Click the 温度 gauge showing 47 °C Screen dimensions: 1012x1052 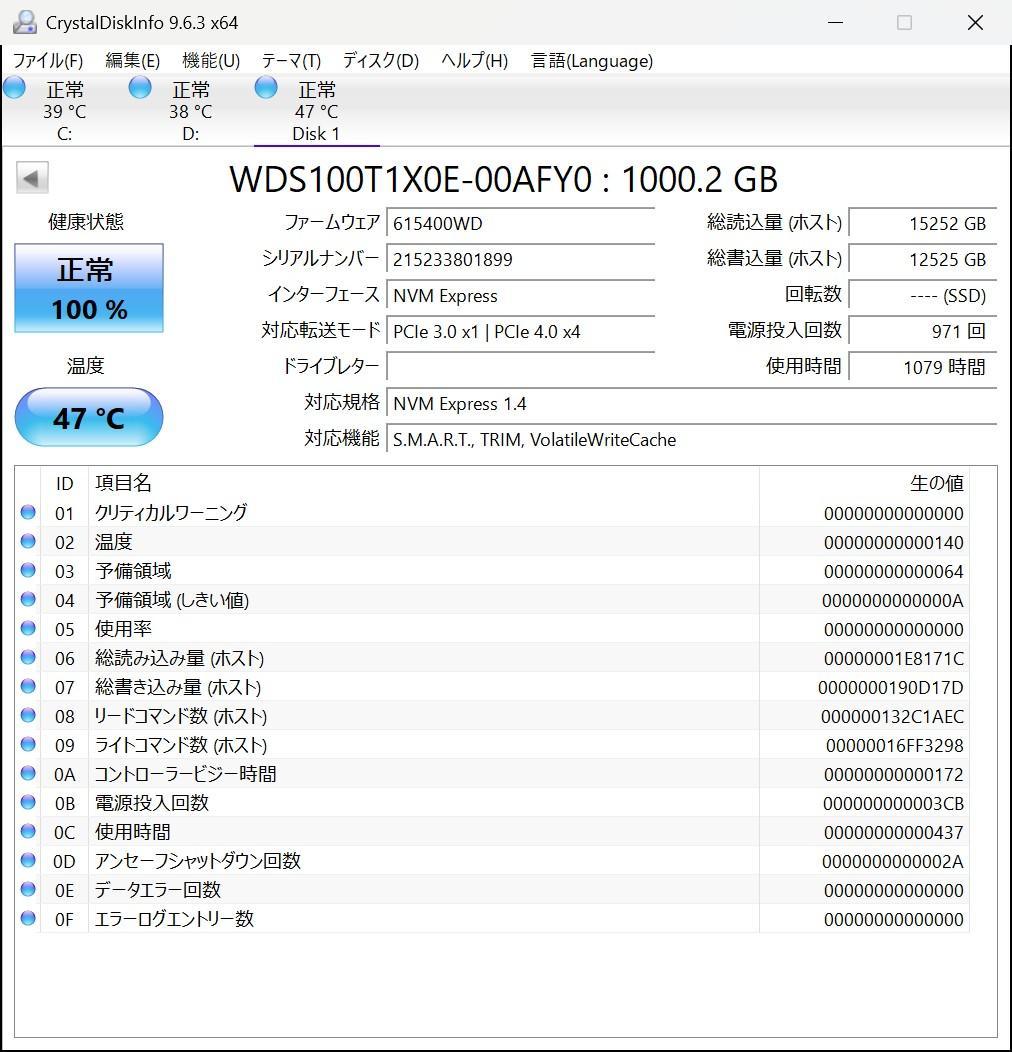88,417
